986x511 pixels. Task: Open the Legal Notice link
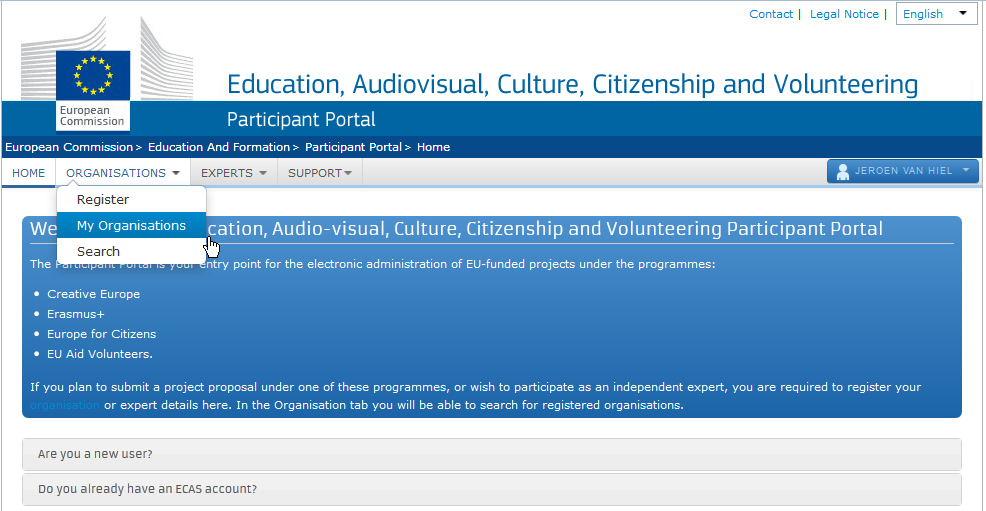[844, 14]
